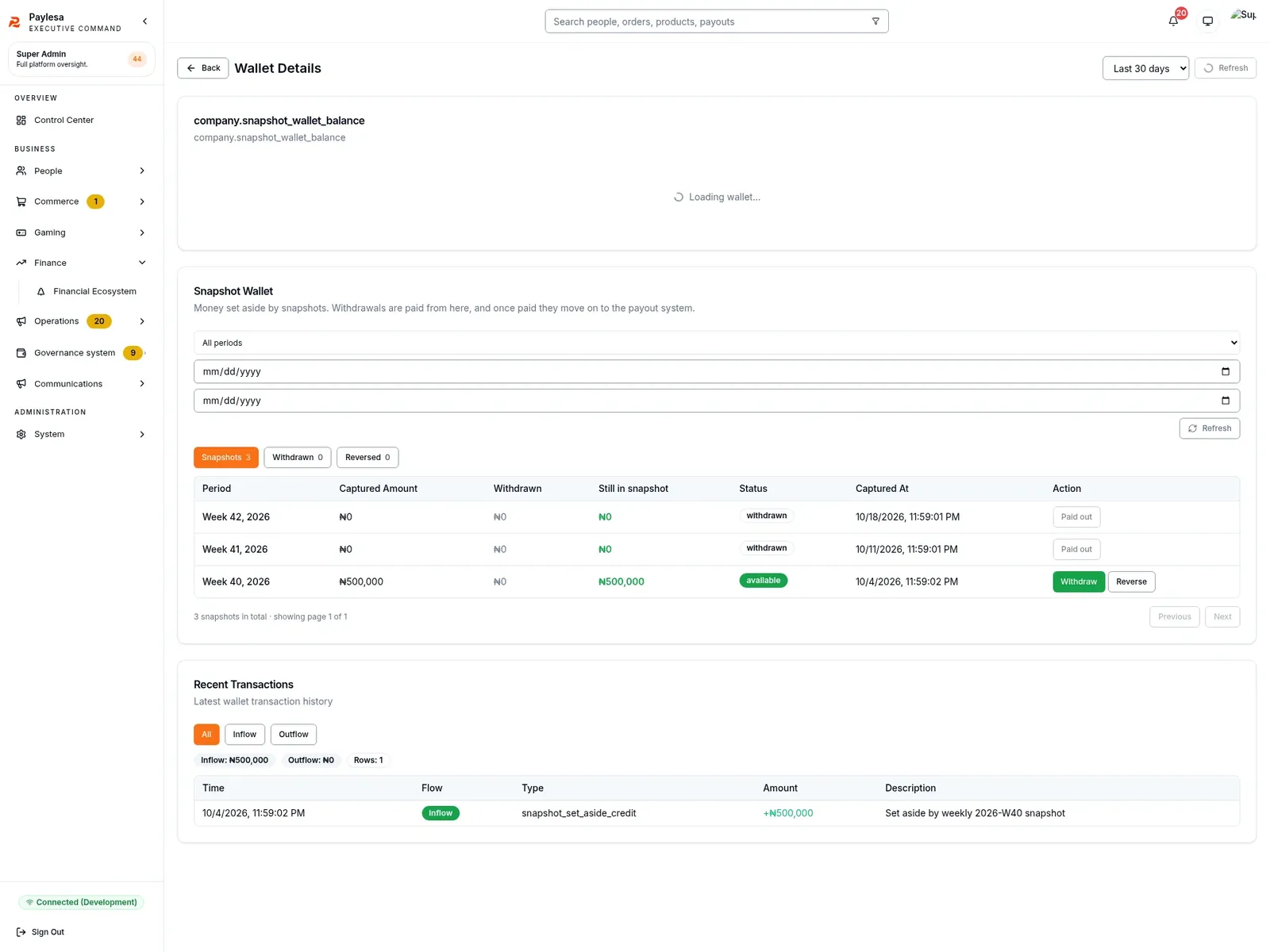
Task: Expand the Operations menu chevron
Action: click(142, 321)
